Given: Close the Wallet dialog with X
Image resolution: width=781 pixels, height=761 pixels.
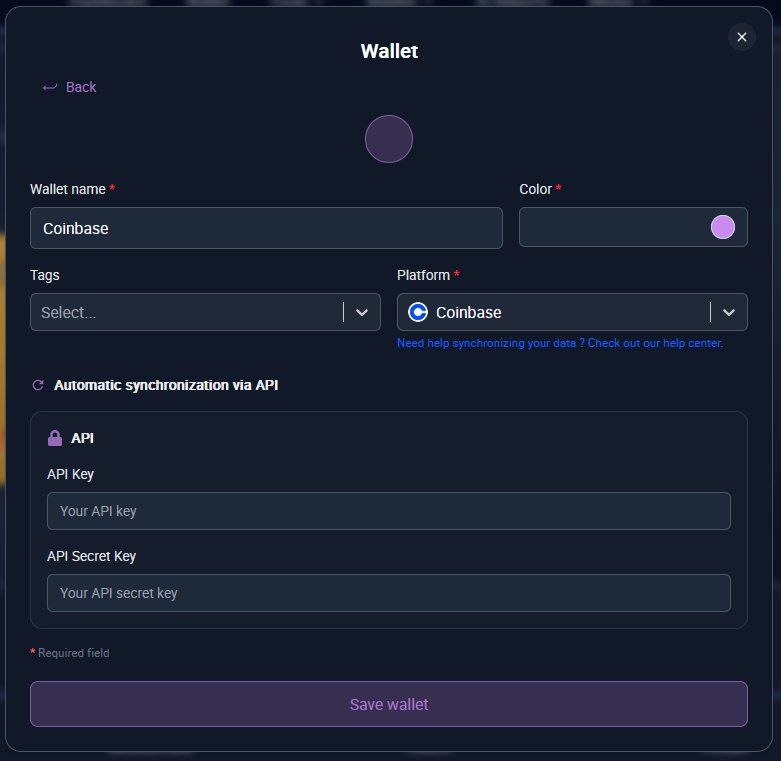Looking at the screenshot, I should pos(741,37).
